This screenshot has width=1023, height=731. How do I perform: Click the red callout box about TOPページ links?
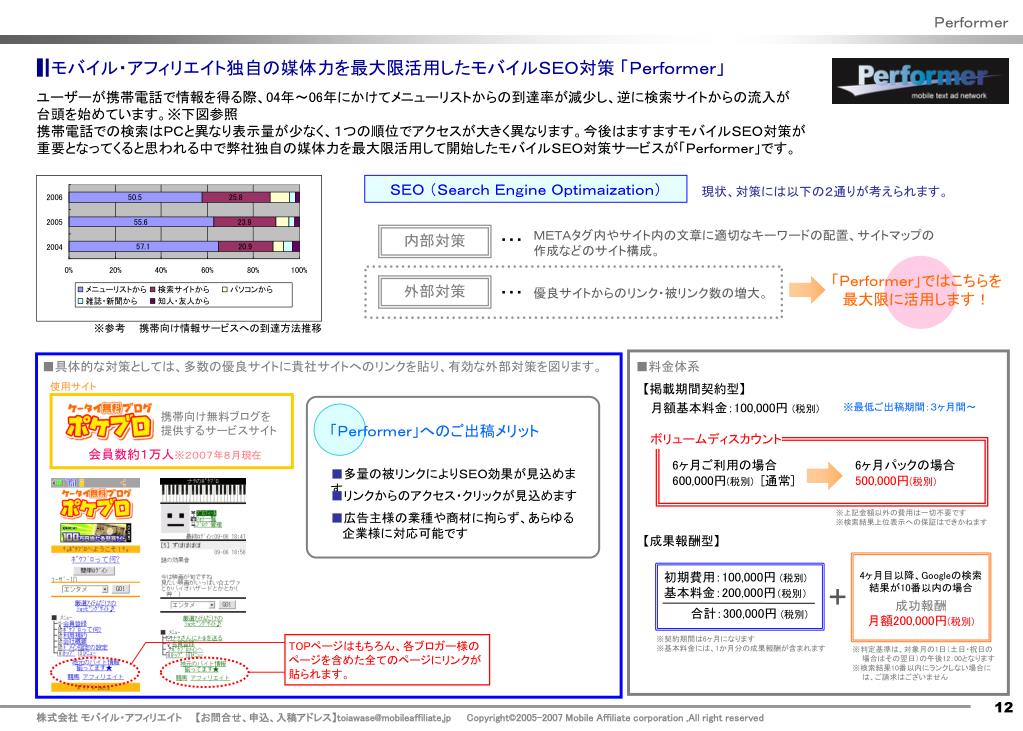387,659
